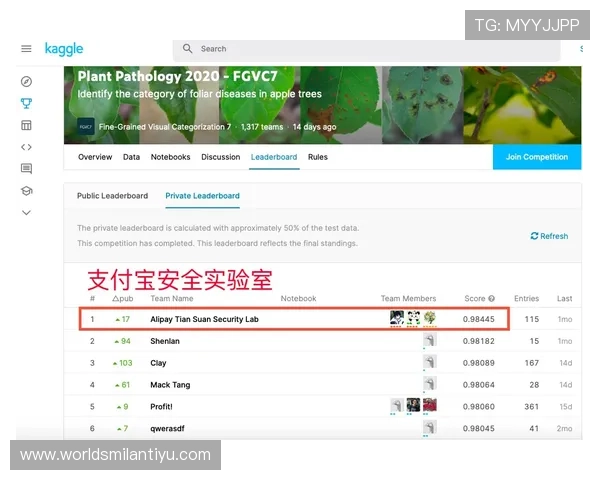Open the Notebooks tab

tap(170, 157)
